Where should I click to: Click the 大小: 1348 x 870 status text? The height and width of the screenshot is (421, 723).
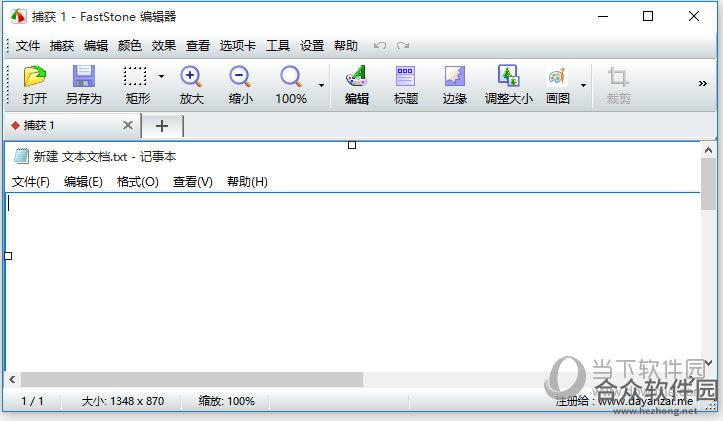tap(123, 401)
